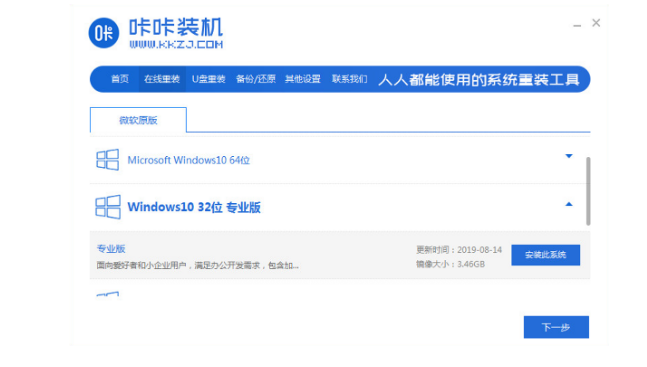Switch to the 微软原版 tab

tap(138, 120)
